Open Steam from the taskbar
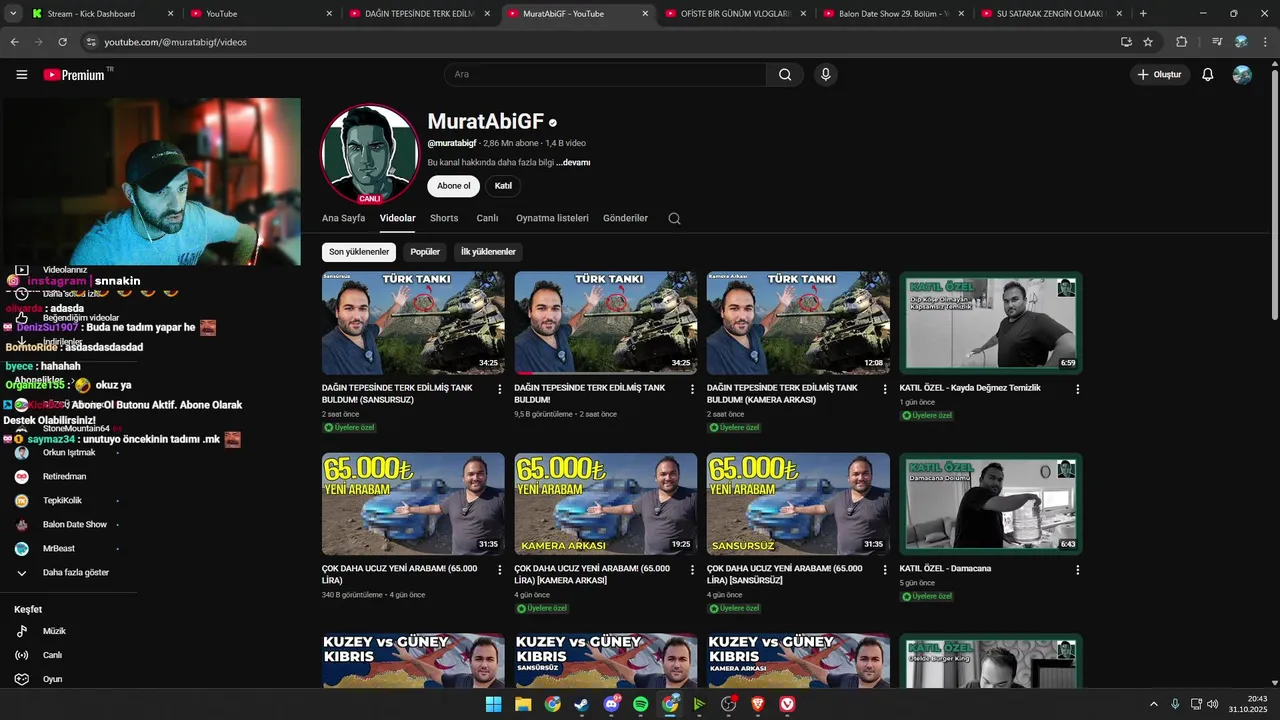1280x720 pixels. (582, 704)
